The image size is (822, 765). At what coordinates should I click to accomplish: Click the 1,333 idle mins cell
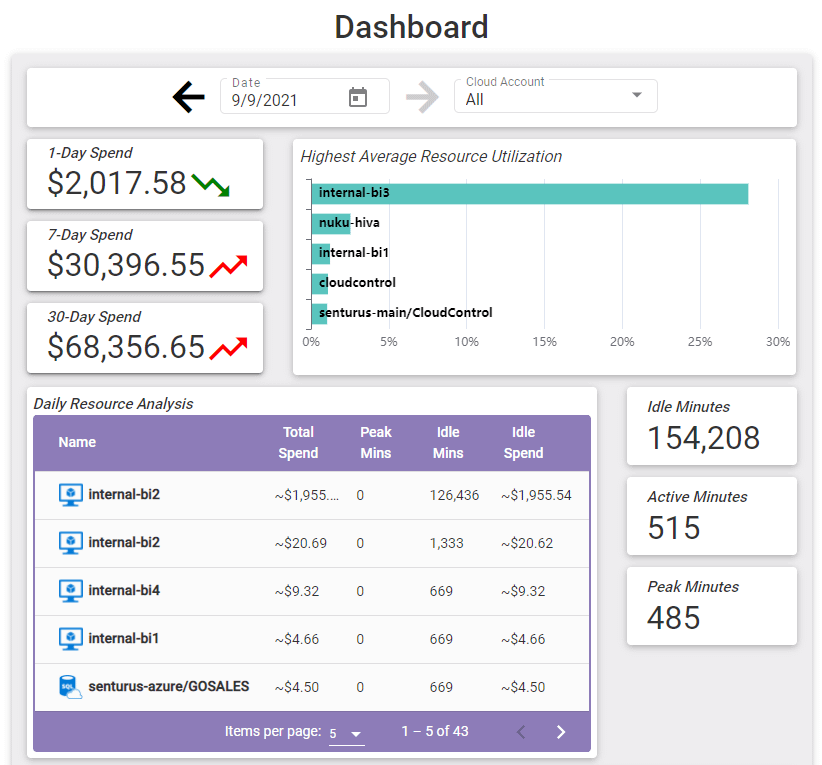click(x=446, y=543)
